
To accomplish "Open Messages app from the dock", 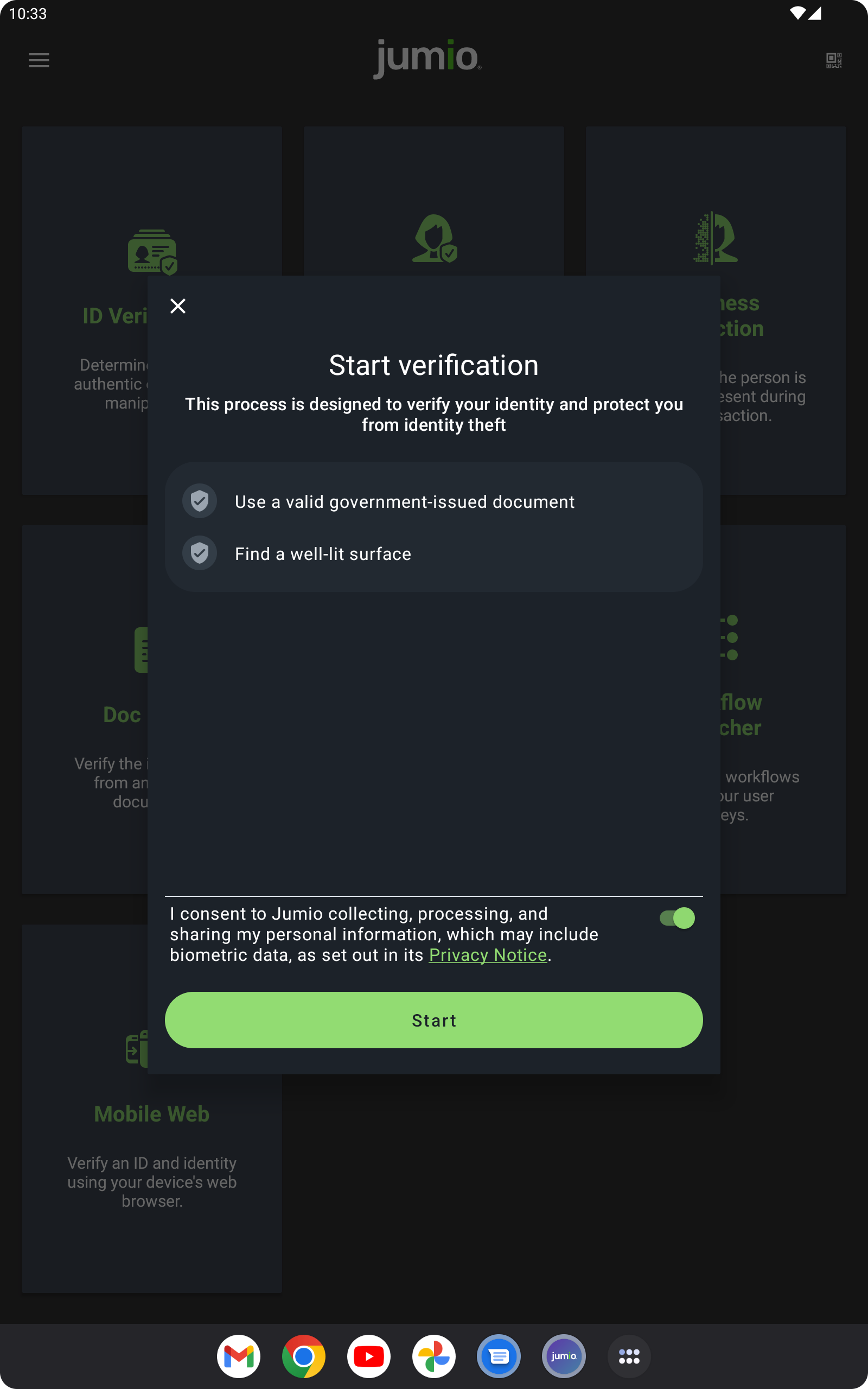I will tap(499, 1356).
